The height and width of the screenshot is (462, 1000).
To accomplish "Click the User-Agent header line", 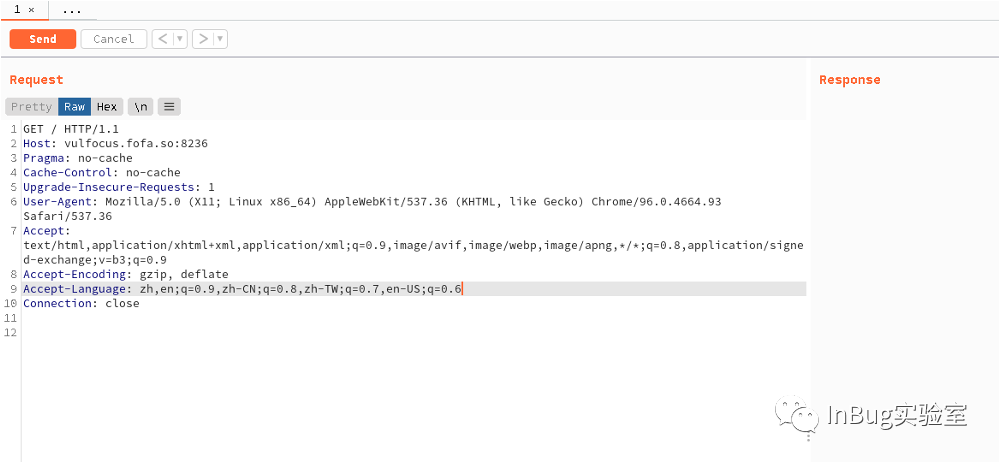I will [372, 202].
